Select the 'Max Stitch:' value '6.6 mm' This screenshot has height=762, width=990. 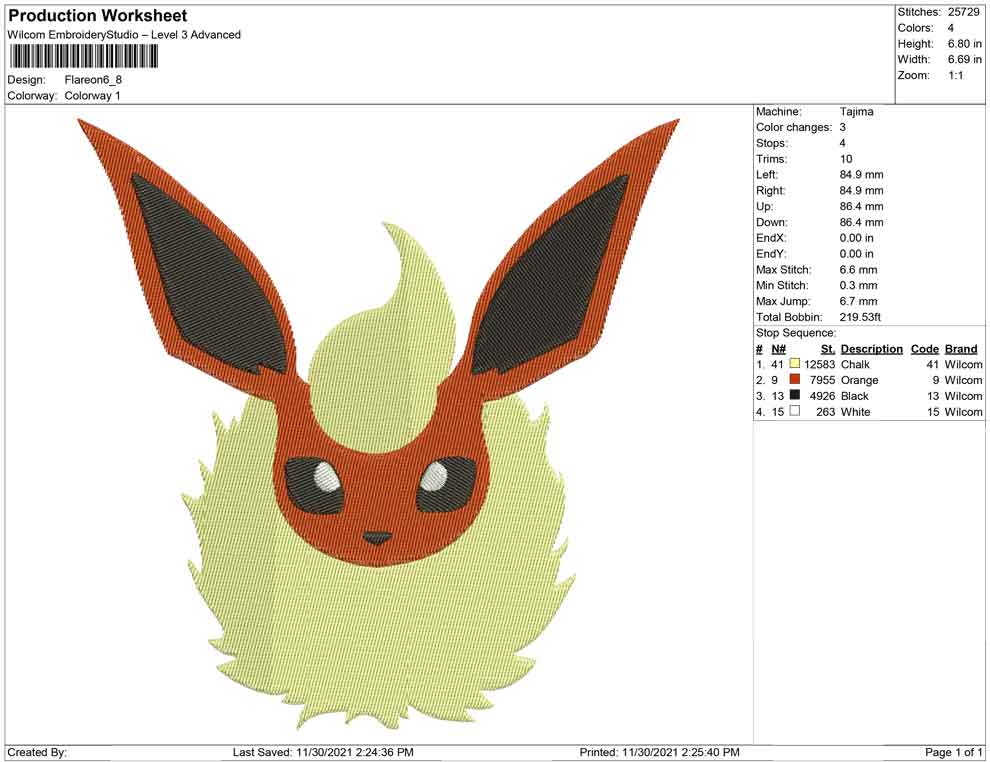point(859,270)
